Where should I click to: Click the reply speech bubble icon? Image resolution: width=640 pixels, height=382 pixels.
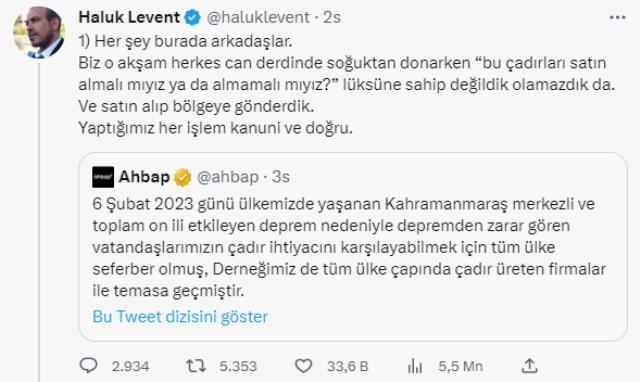point(88,365)
